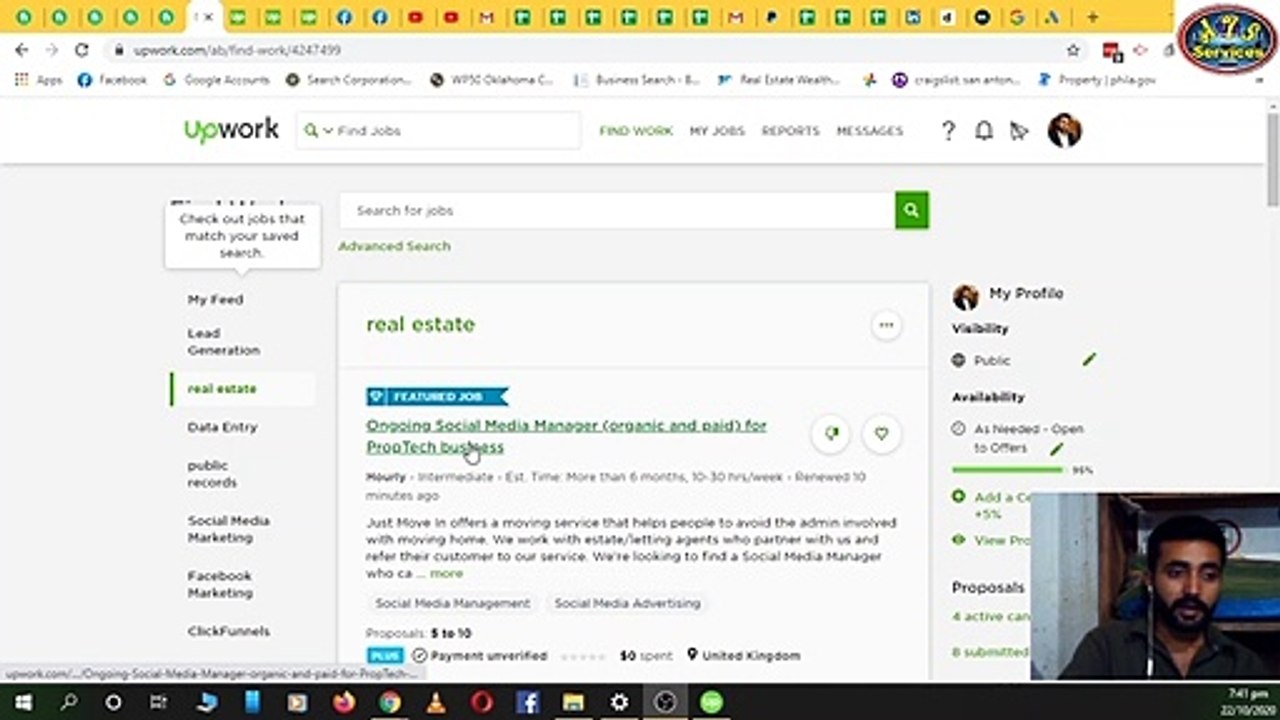Open Business Search bookmark
The image size is (1280, 720).
coord(637,80)
